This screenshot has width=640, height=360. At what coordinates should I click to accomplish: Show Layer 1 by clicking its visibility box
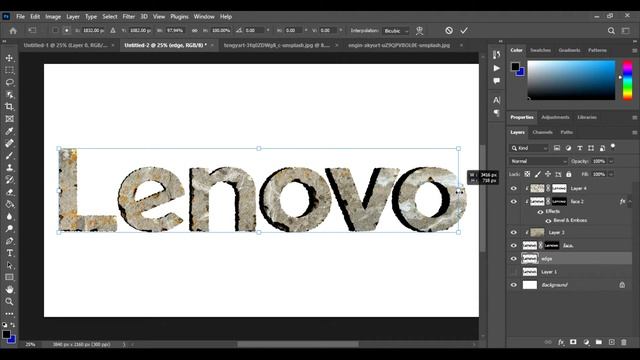[514, 272]
